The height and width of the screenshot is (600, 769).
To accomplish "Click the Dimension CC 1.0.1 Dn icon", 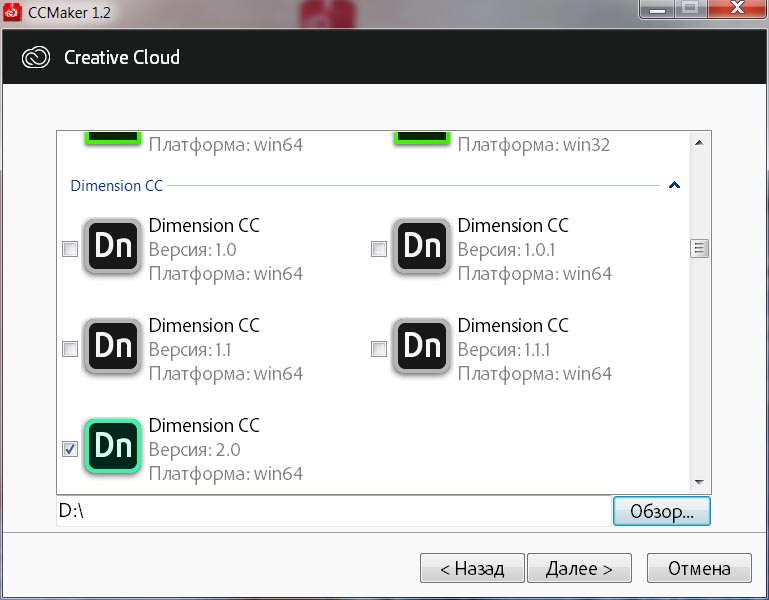I will (x=421, y=246).
